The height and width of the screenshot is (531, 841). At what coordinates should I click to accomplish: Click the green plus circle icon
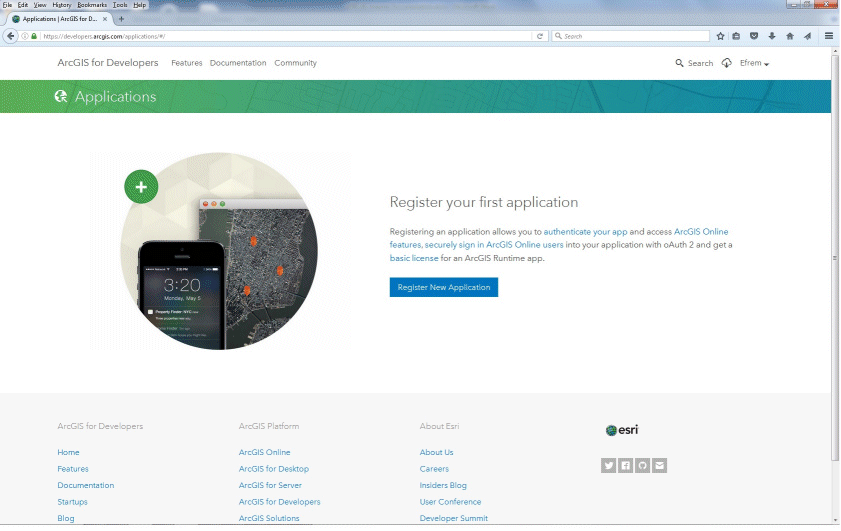point(141,187)
